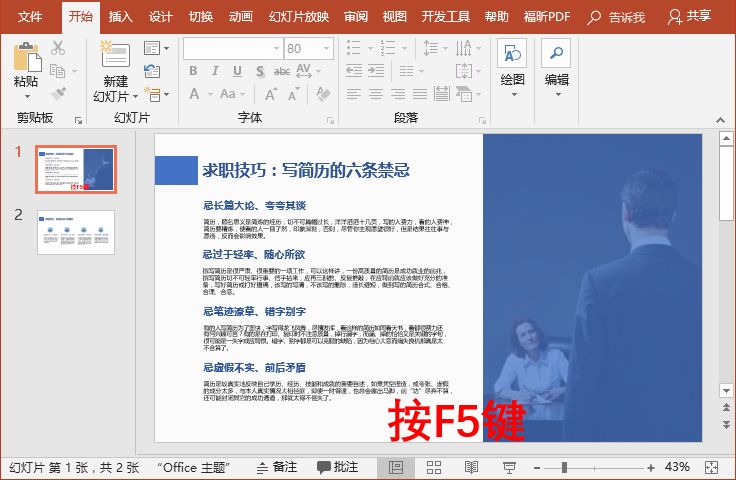This screenshot has width=736, height=480.
Task: Click the Editing magnifier icon
Action: pyautogui.click(x=556, y=53)
